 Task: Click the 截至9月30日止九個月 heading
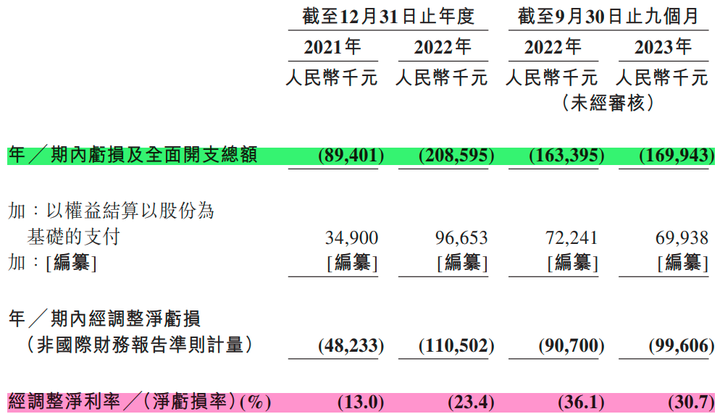[x=608, y=17]
